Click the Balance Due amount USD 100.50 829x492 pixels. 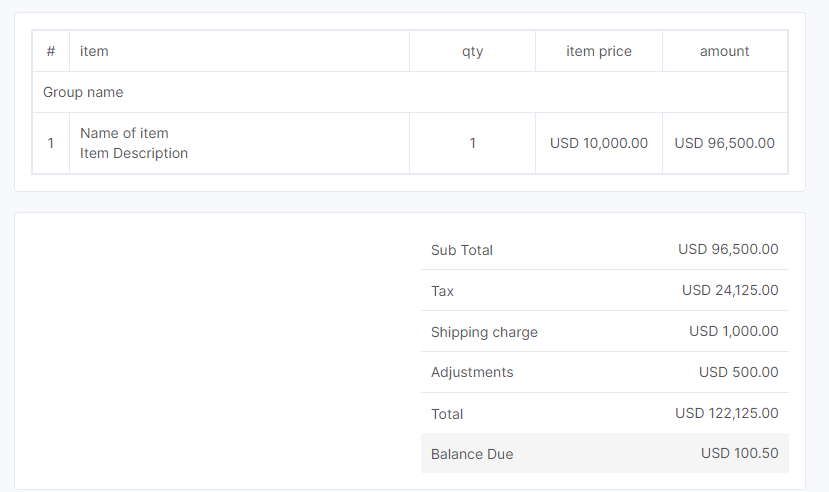tap(740, 453)
